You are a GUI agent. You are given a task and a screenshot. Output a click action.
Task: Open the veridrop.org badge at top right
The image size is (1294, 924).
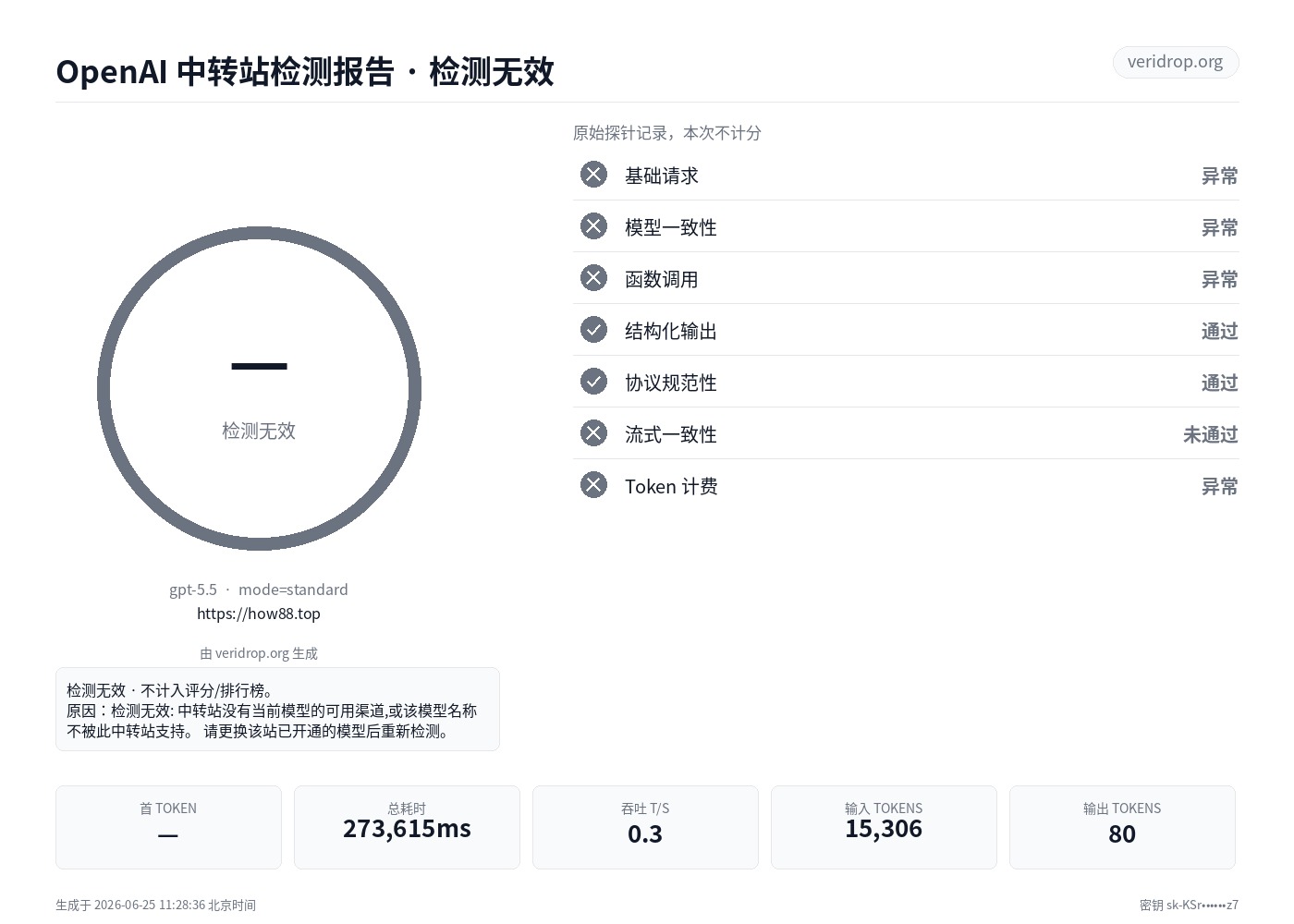1175,62
